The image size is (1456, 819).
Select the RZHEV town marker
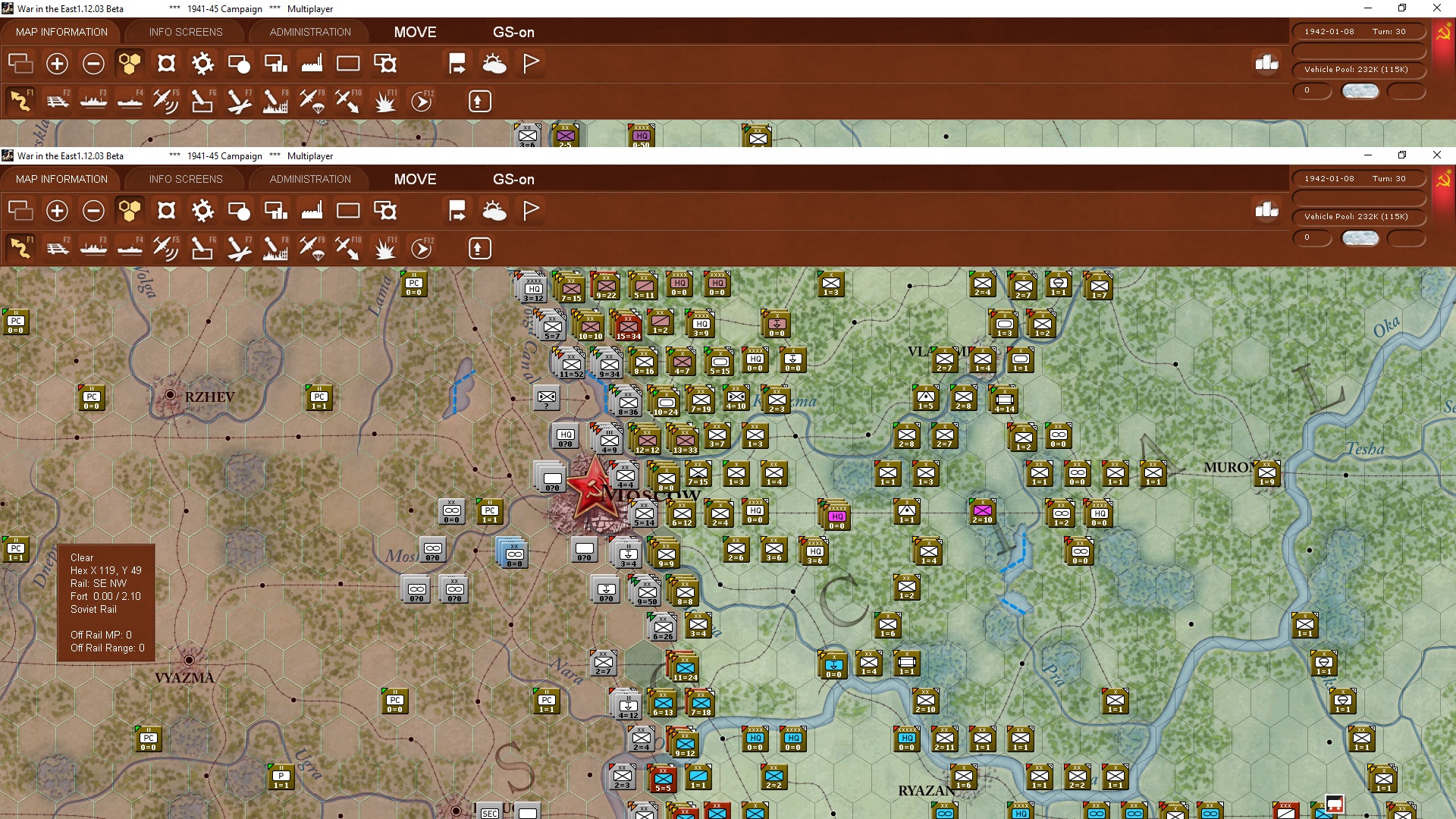(x=171, y=394)
